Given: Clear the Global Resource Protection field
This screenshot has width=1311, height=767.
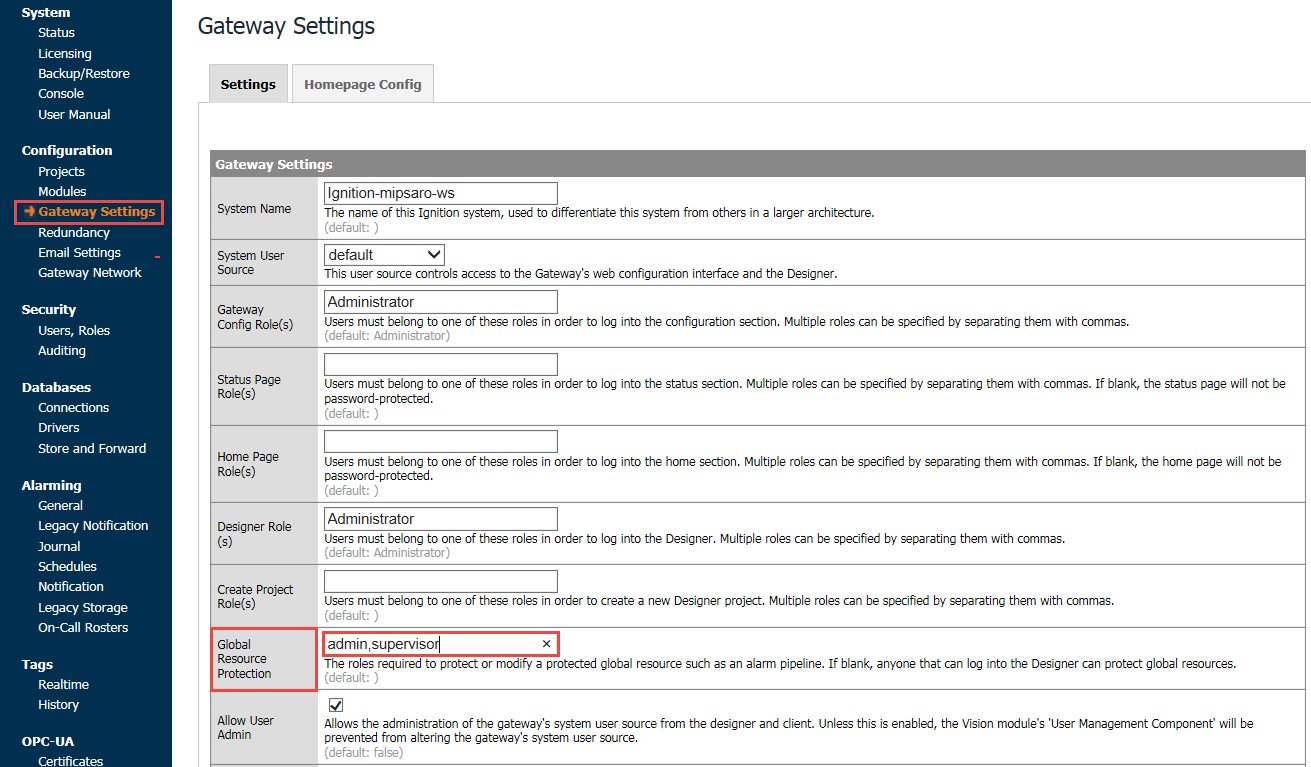Looking at the screenshot, I should [546, 644].
